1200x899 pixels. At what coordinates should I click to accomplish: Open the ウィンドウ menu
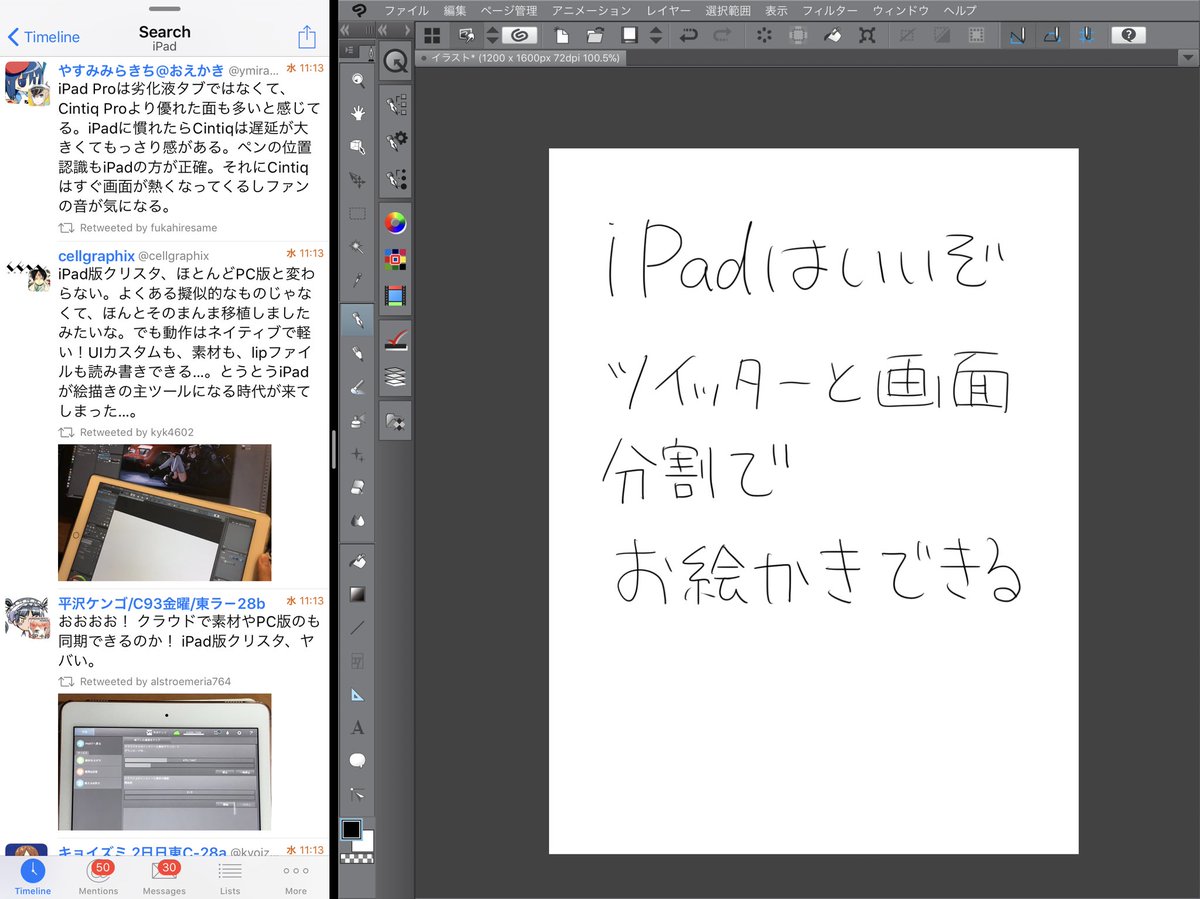[900, 10]
